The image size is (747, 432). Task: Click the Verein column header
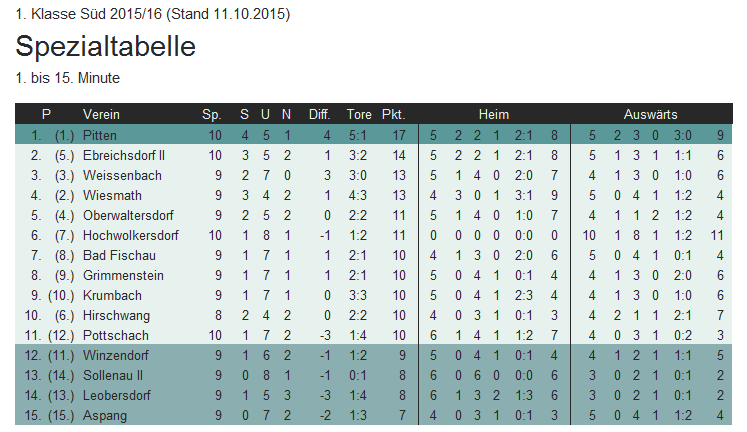[x=101, y=114]
